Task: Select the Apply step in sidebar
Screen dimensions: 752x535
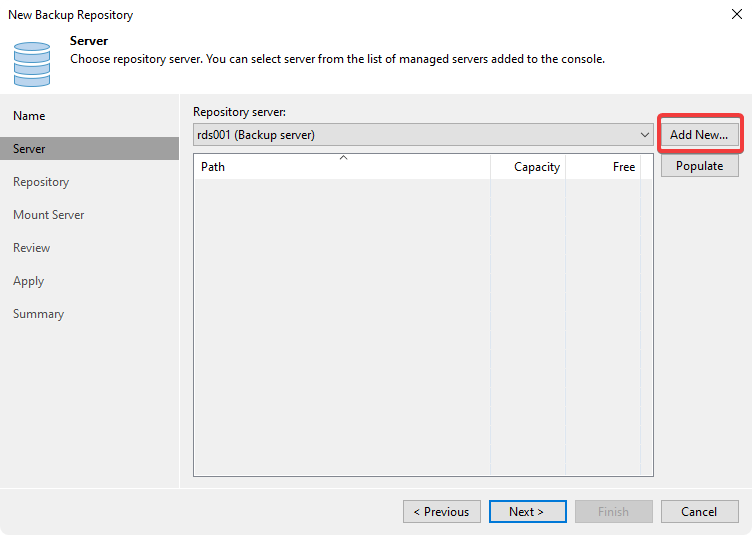Action: [28, 281]
